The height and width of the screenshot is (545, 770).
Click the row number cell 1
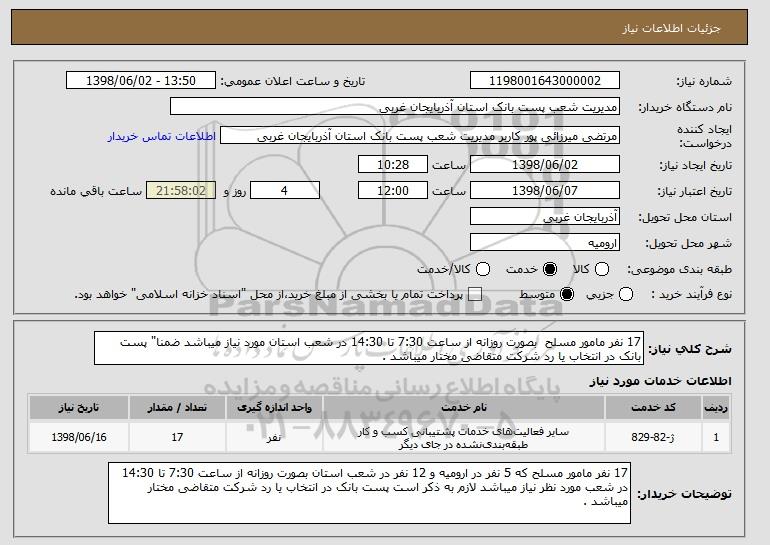716,437
